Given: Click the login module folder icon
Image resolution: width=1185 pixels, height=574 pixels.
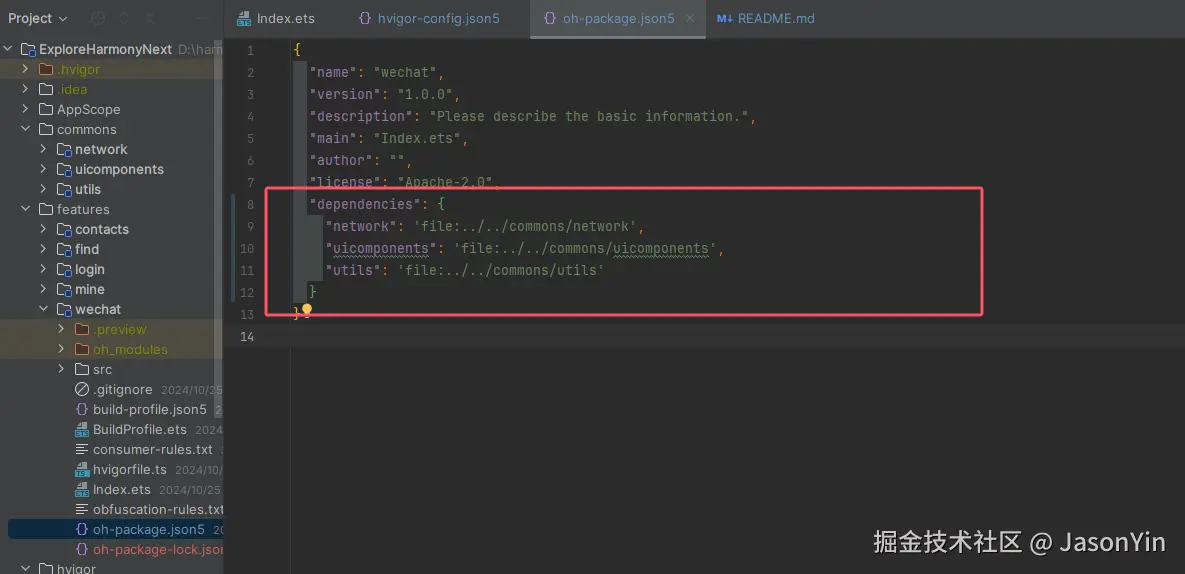Looking at the screenshot, I should pyautogui.click(x=64, y=270).
